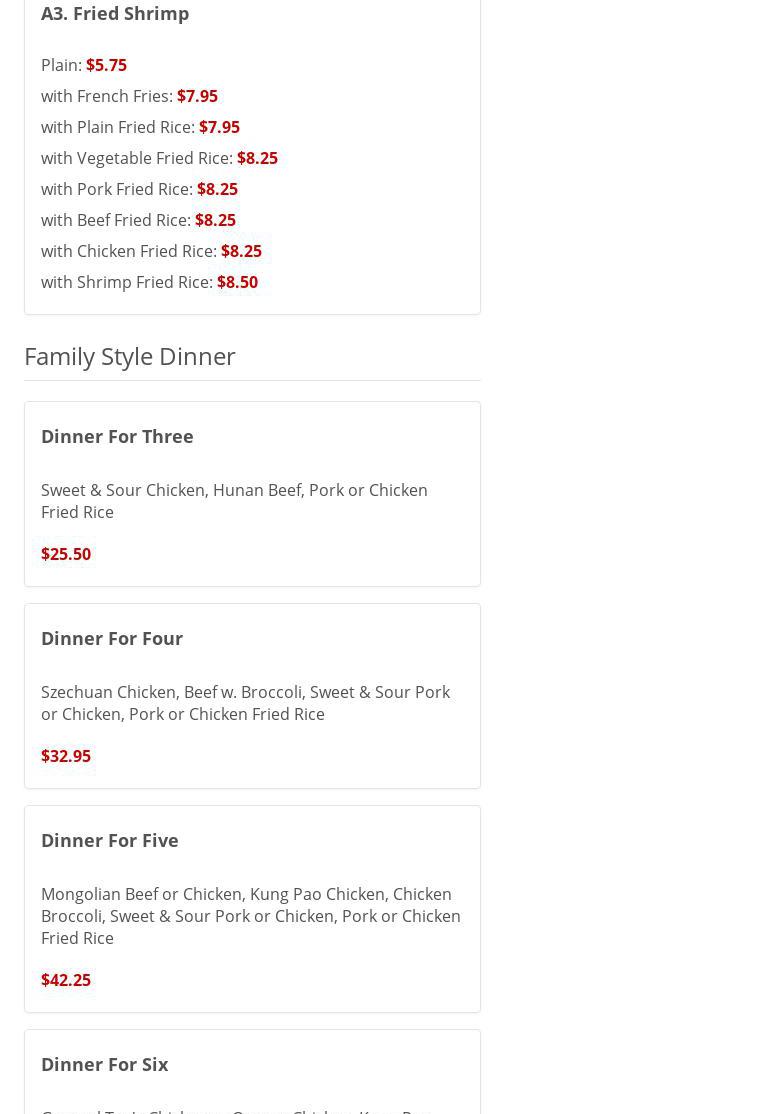Open the Dinner For Three item

tap(117, 436)
